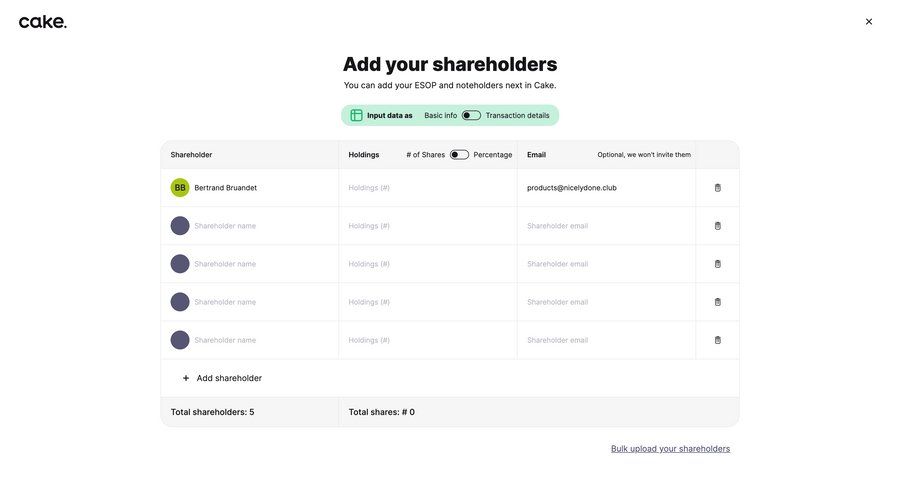Delete the Bertrand Bruandet shareholder row
The width and height of the screenshot is (900, 484).
pyautogui.click(x=718, y=188)
